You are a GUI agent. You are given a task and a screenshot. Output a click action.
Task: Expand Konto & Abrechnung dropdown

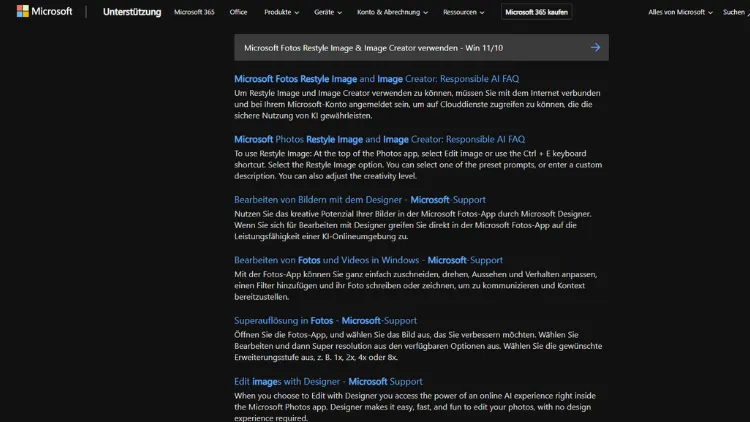[392, 12]
